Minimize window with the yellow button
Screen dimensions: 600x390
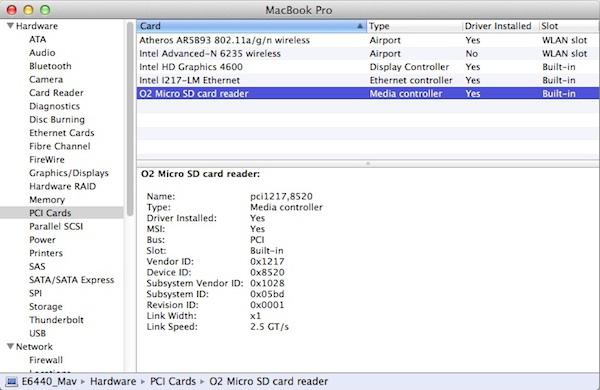(x=28, y=10)
